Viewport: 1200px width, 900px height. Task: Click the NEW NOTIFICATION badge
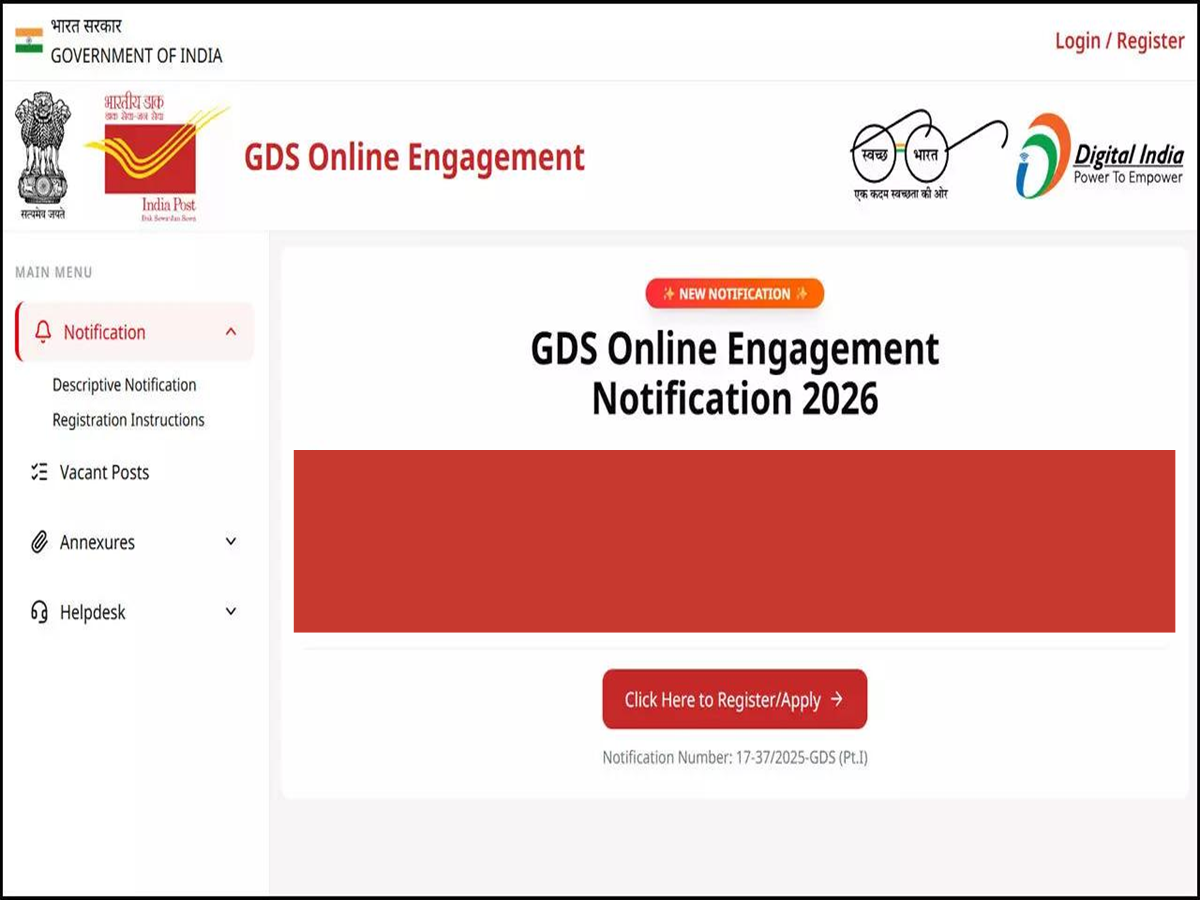(734, 294)
